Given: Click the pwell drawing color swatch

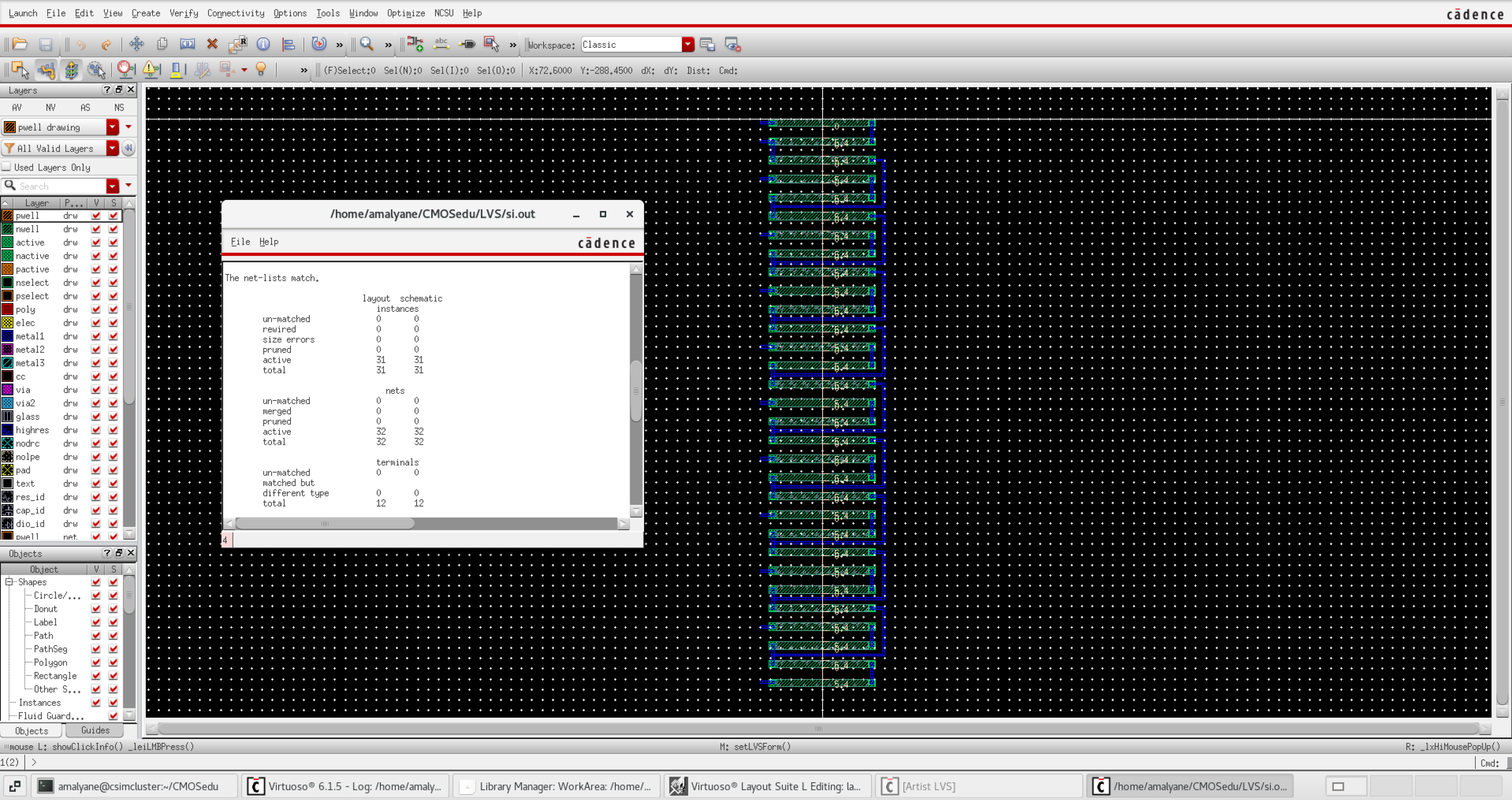Looking at the screenshot, I should click(9, 127).
